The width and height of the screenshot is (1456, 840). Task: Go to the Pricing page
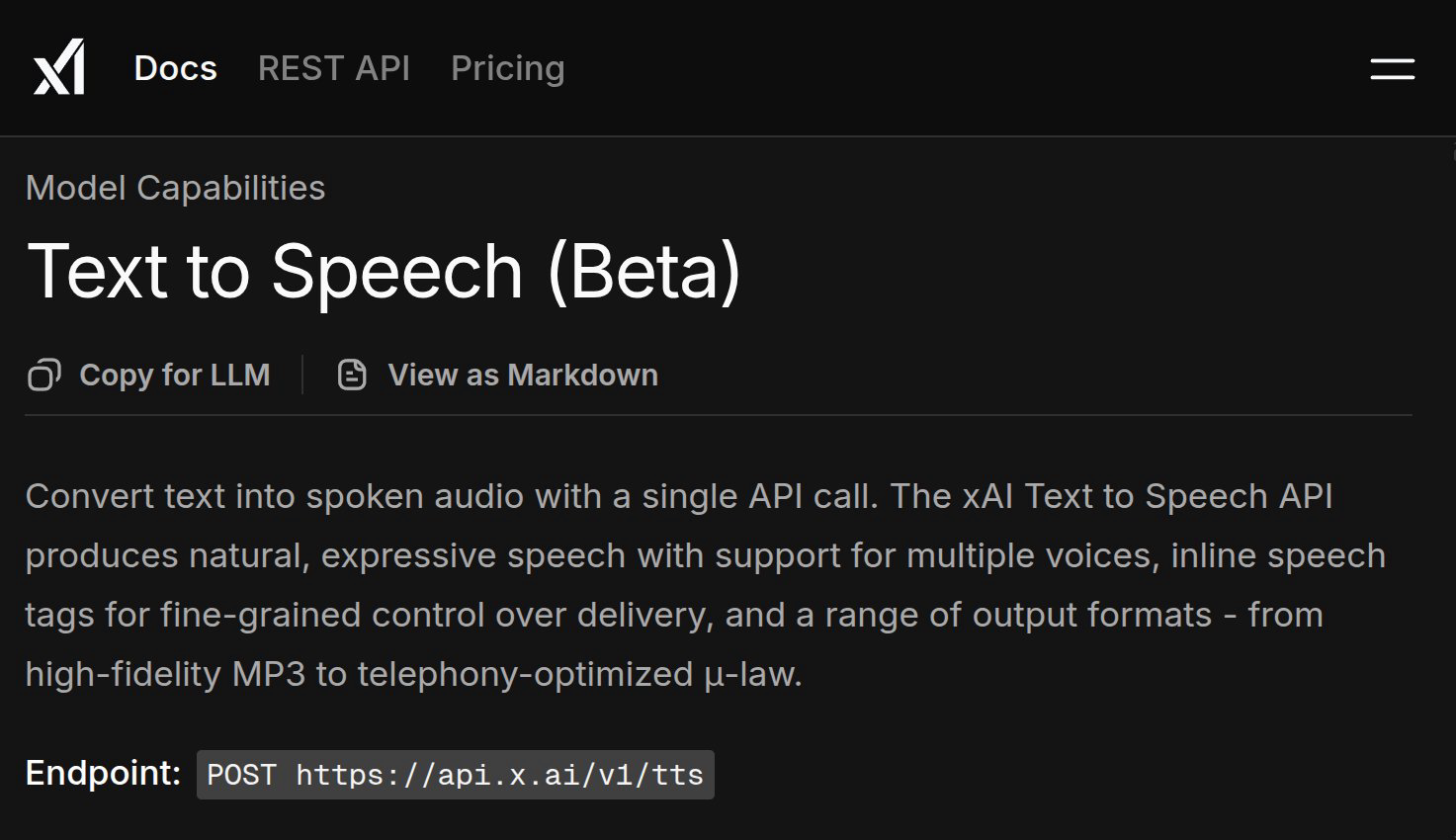point(507,68)
